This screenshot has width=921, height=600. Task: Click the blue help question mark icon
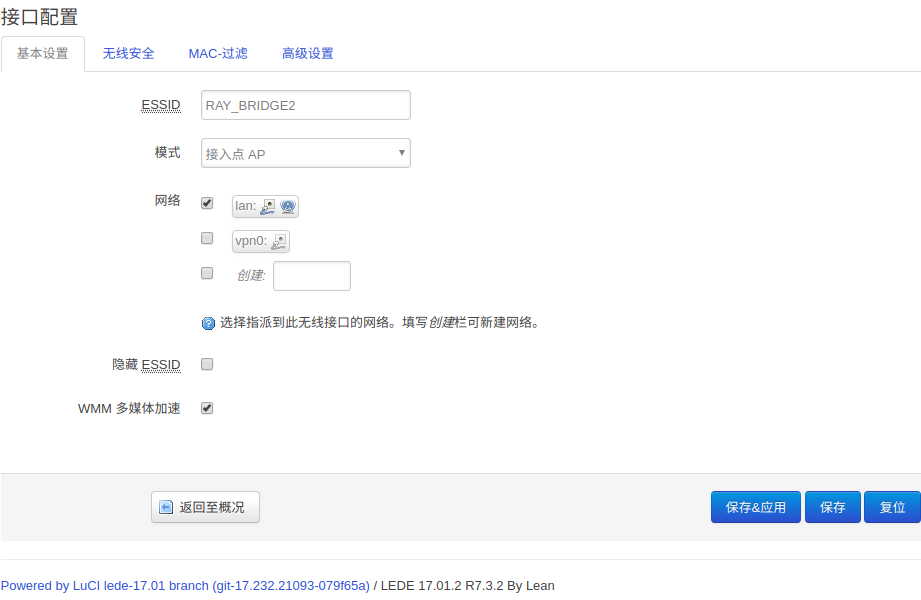pos(208,323)
